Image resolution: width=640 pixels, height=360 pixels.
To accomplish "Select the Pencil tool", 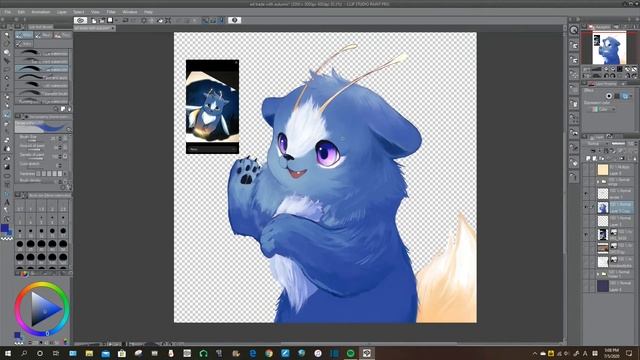I will point(7,105).
